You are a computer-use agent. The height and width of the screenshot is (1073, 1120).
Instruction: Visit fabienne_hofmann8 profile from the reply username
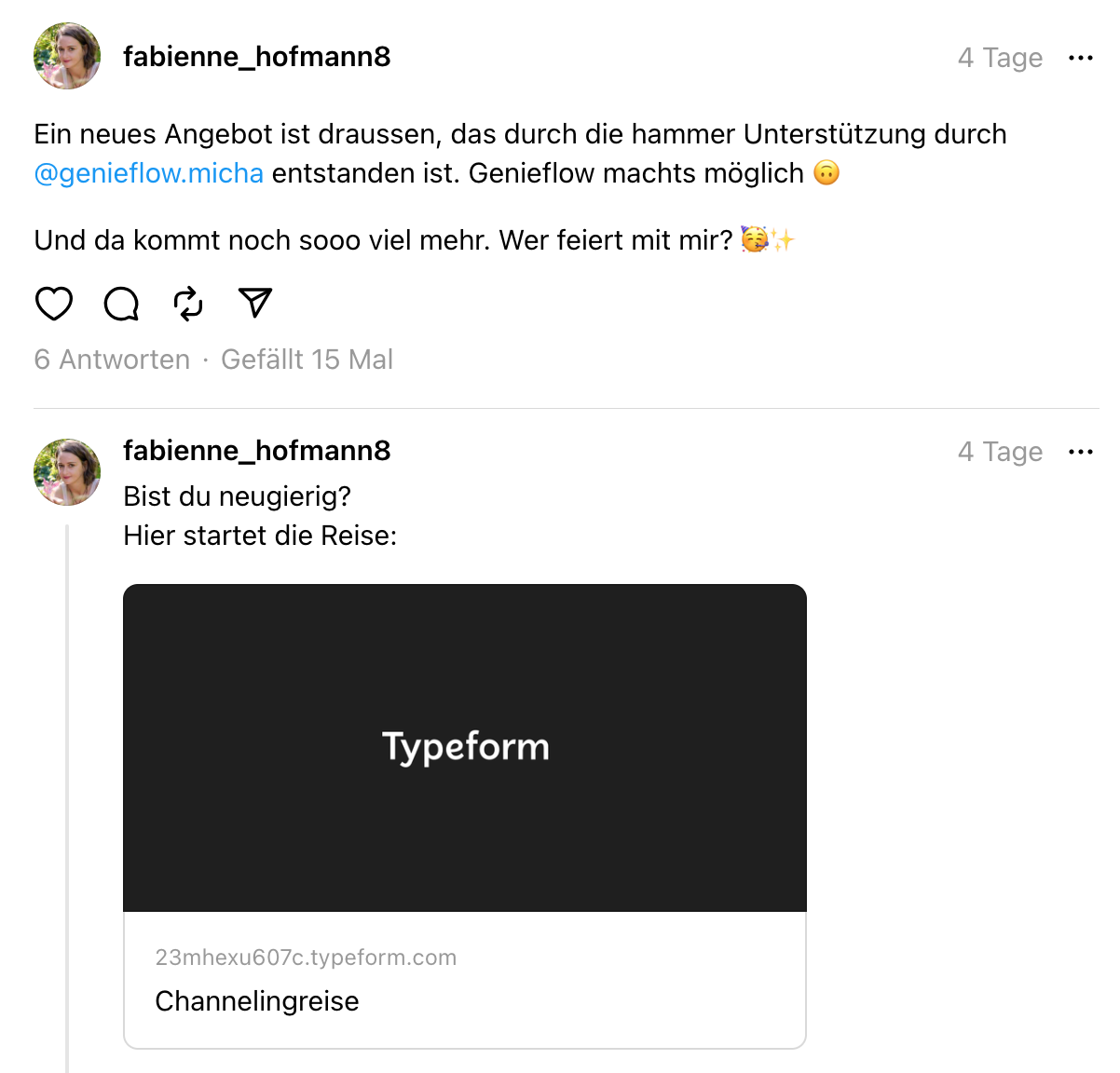coord(257,451)
